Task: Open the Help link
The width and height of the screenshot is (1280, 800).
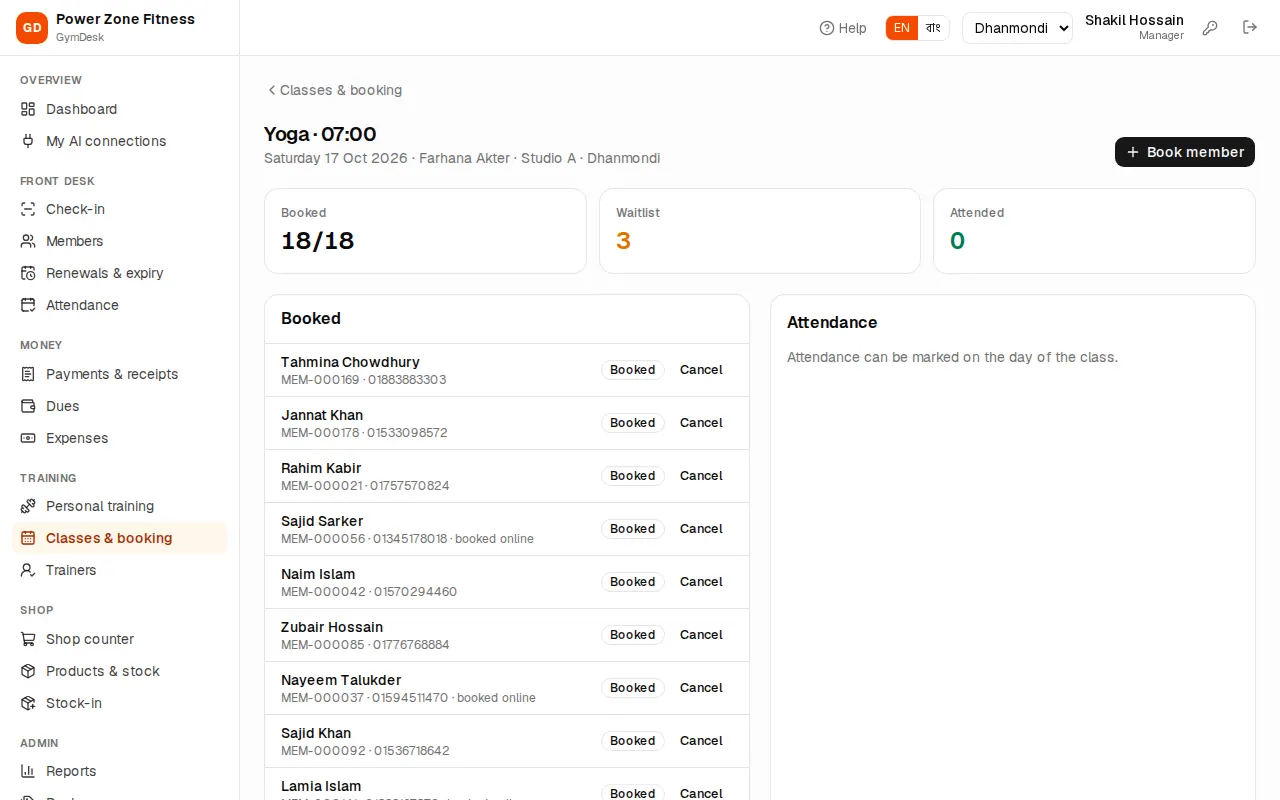Action: 843,28
